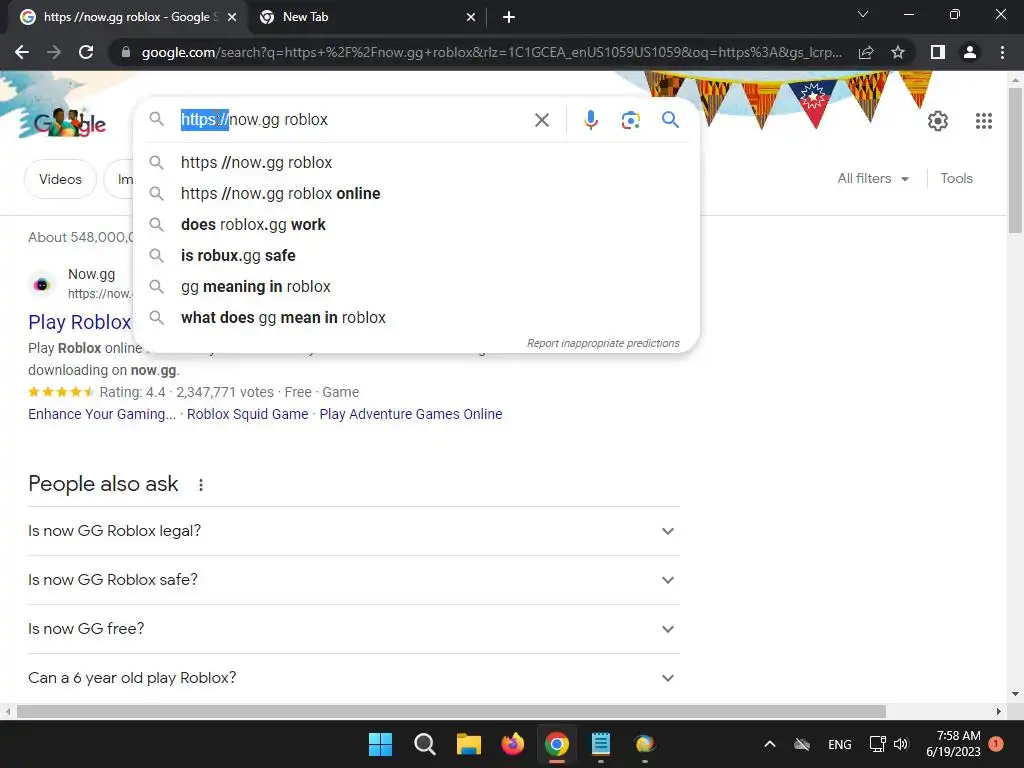Close the New Tab tab
Screen dimensions: 1024x768
pyautogui.click(x=471, y=18)
